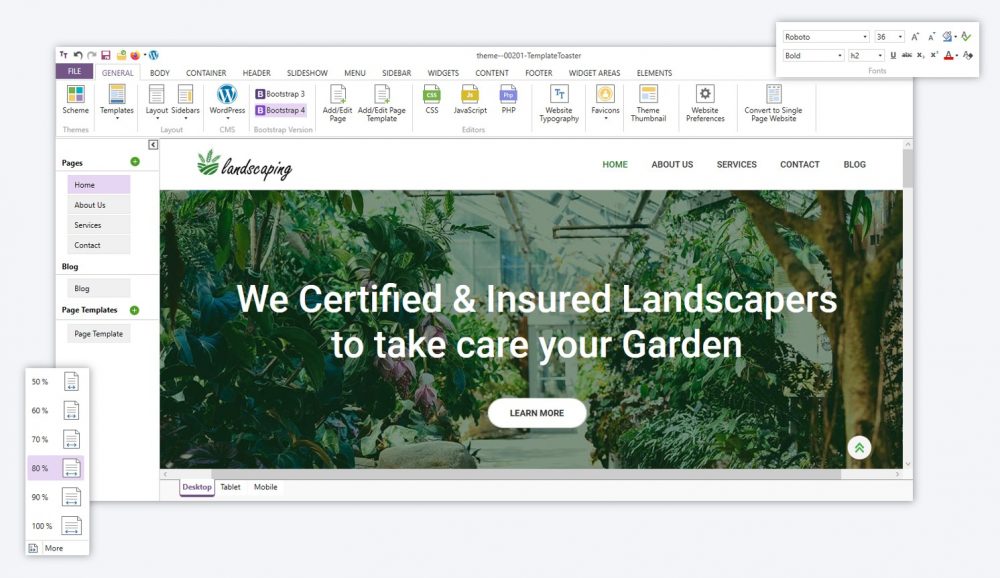This screenshot has height=578, width=1000.
Task: Click the LEARN MORE button
Action: pyautogui.click(x=537, y=413)
